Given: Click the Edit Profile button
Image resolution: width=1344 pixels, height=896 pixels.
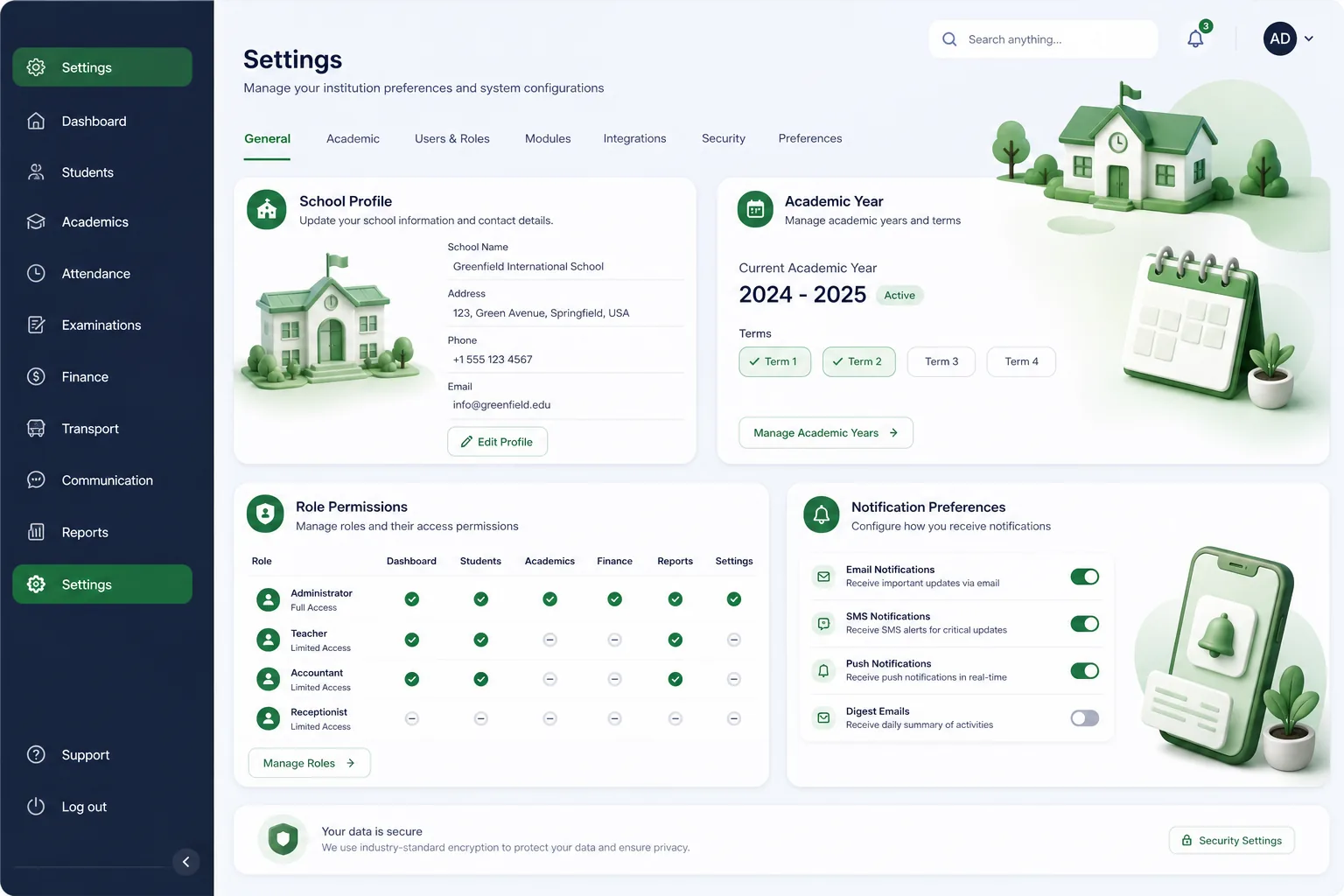Looking at the screenshot, I should click(498, 442).
